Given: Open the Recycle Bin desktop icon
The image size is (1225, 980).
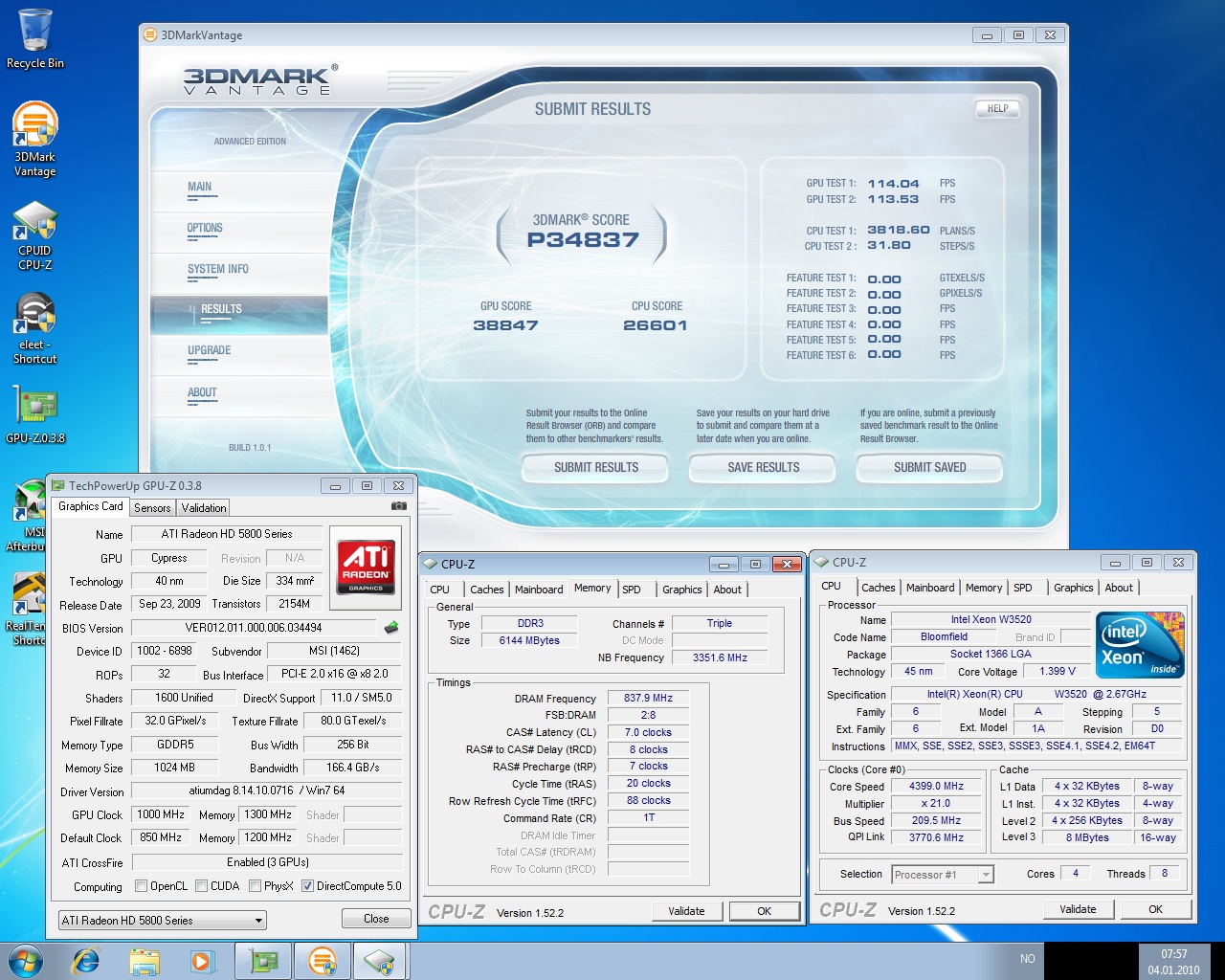Looking at the screenshot, I should pyautogui.click(x=35, y=40).
